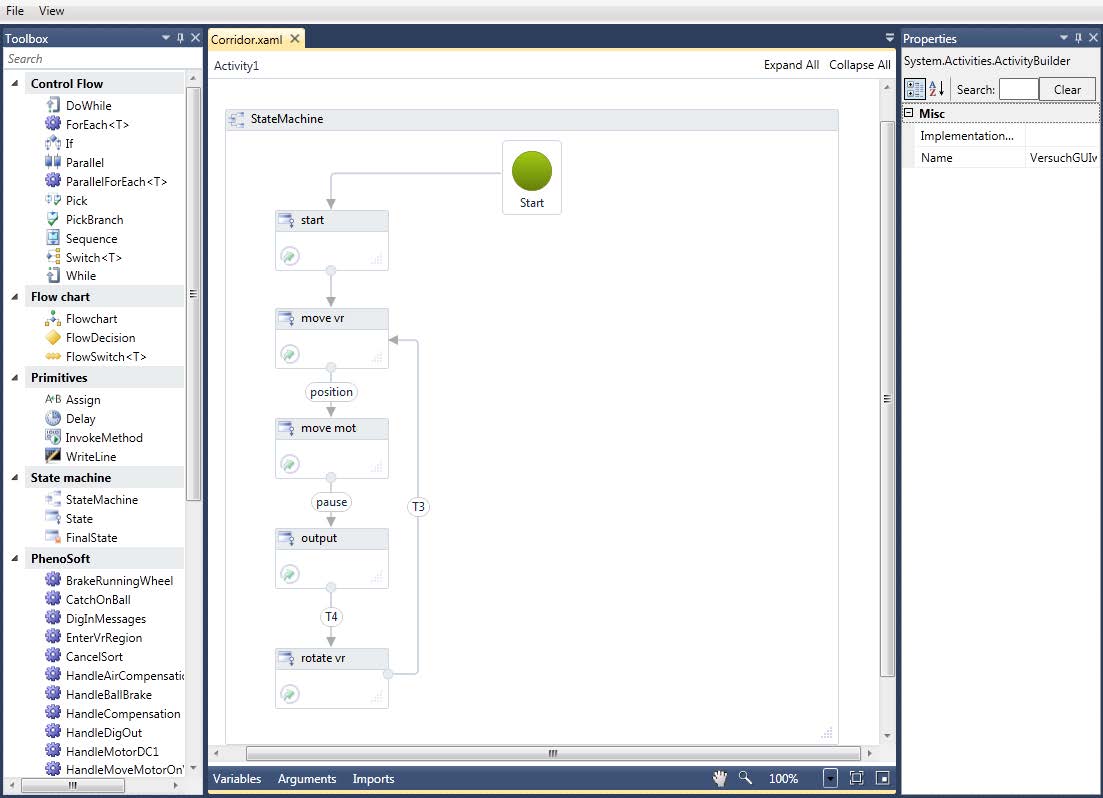Pick the WriteLine activity icon
The height and width of the screenshot is (798, 1103).
pos(54,456)
